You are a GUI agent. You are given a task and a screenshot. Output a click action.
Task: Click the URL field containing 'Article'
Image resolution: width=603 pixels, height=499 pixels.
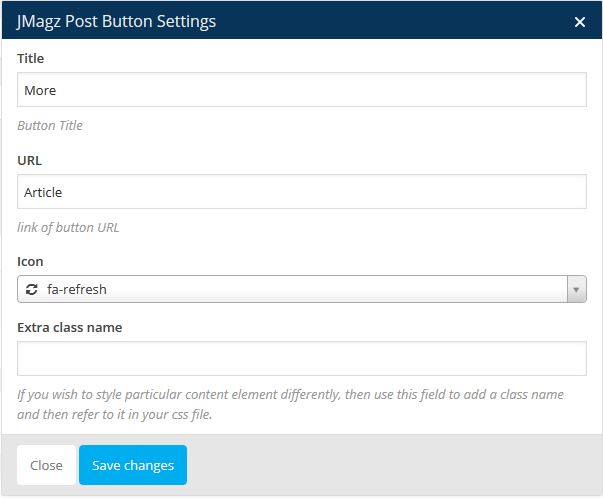coord(301,192)
